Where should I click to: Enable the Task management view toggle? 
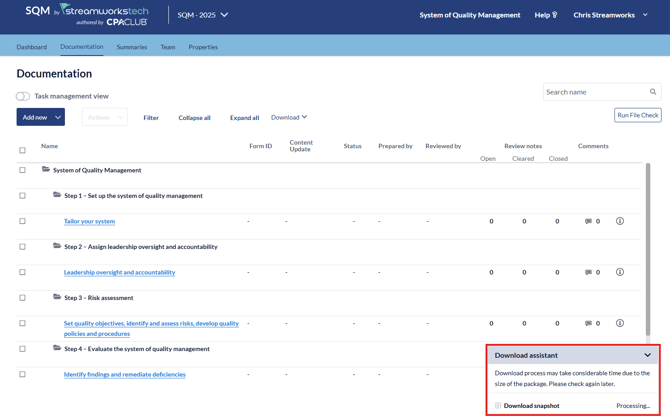tap(23, 96)
